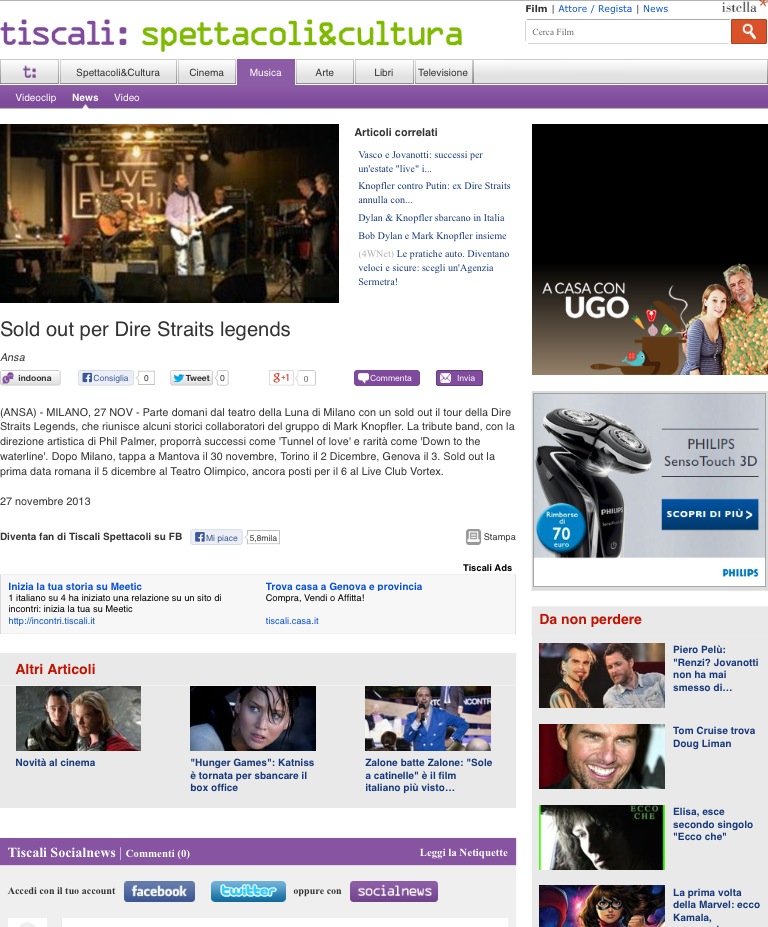Image resolution: width=768 pixels, height=927 pixels.
Task: Select News in the purple submenu
Action: 85,98
